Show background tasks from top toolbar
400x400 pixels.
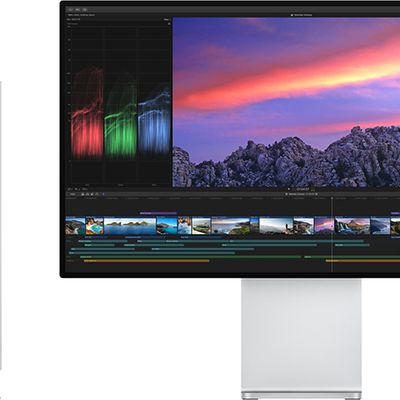pos(85,10)
